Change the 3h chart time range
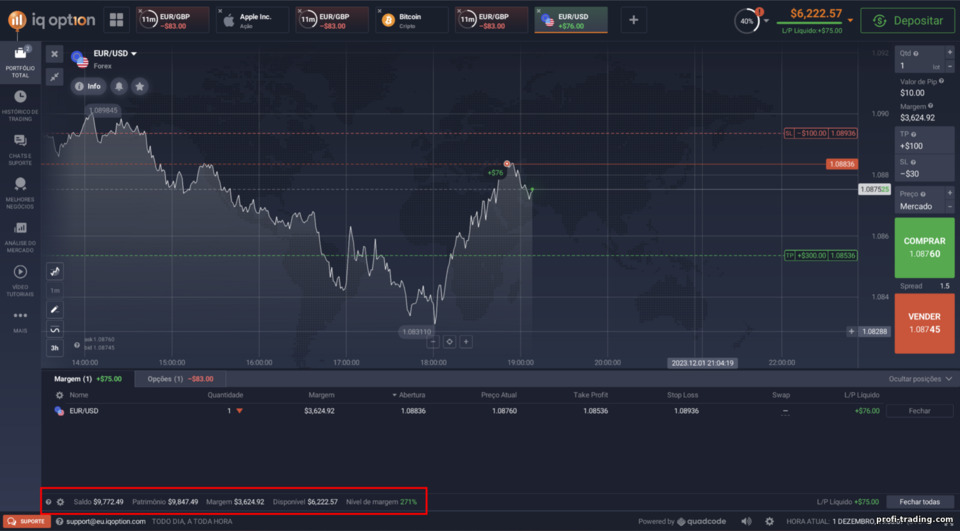The image size is (960, 531). tap(54, 348)
